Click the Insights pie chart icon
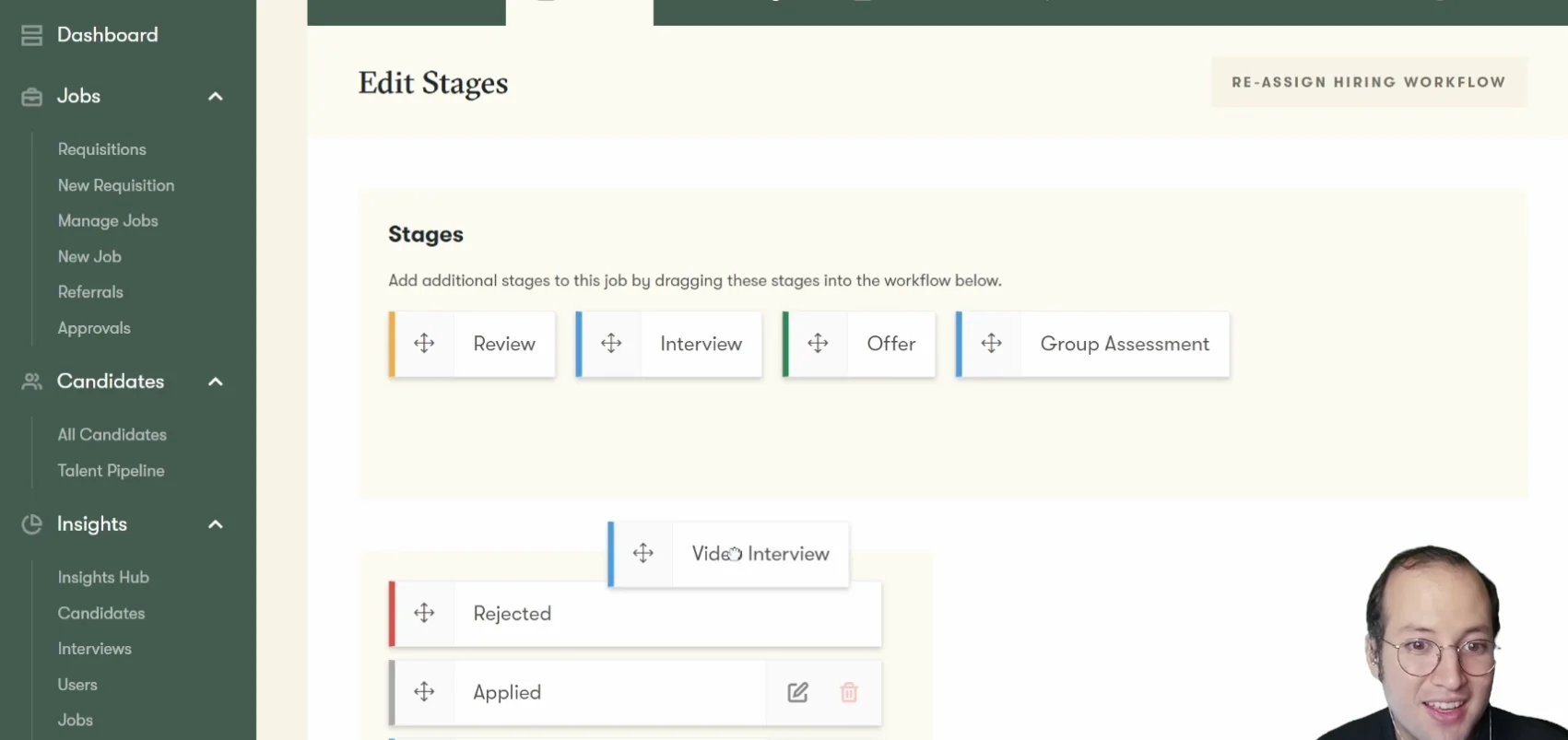This screenshot has width=1568, height=740. [x=31, y=524]
